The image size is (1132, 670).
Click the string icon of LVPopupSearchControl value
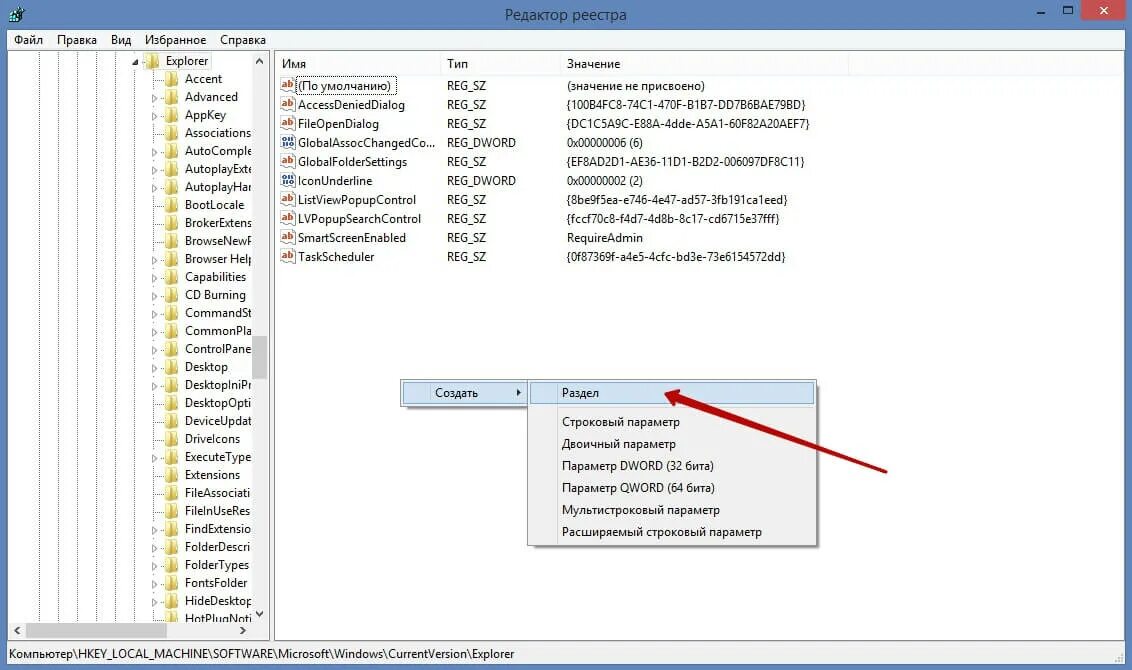[287, 218]
